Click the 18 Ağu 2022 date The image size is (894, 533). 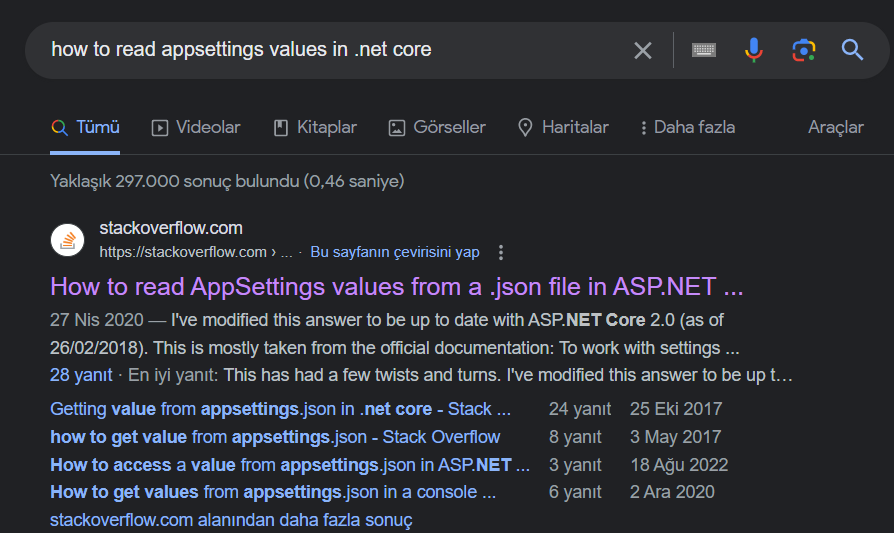tap(679, 465)
